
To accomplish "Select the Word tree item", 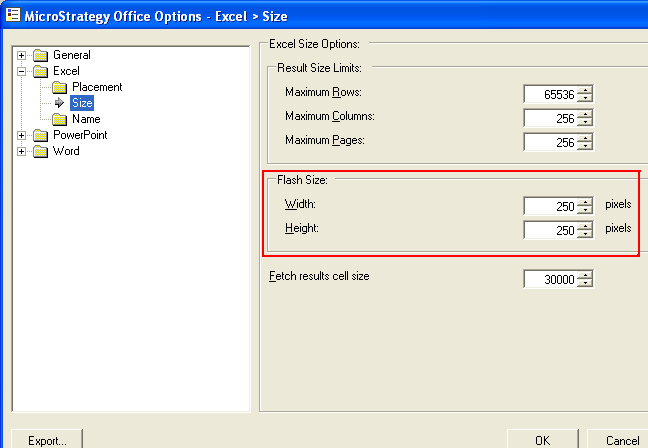I will tap(66, 151).
